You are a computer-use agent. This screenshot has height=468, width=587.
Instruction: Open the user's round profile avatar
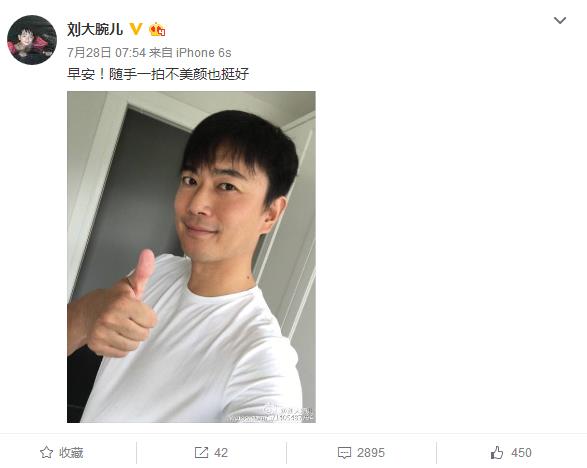coord(32,40)
